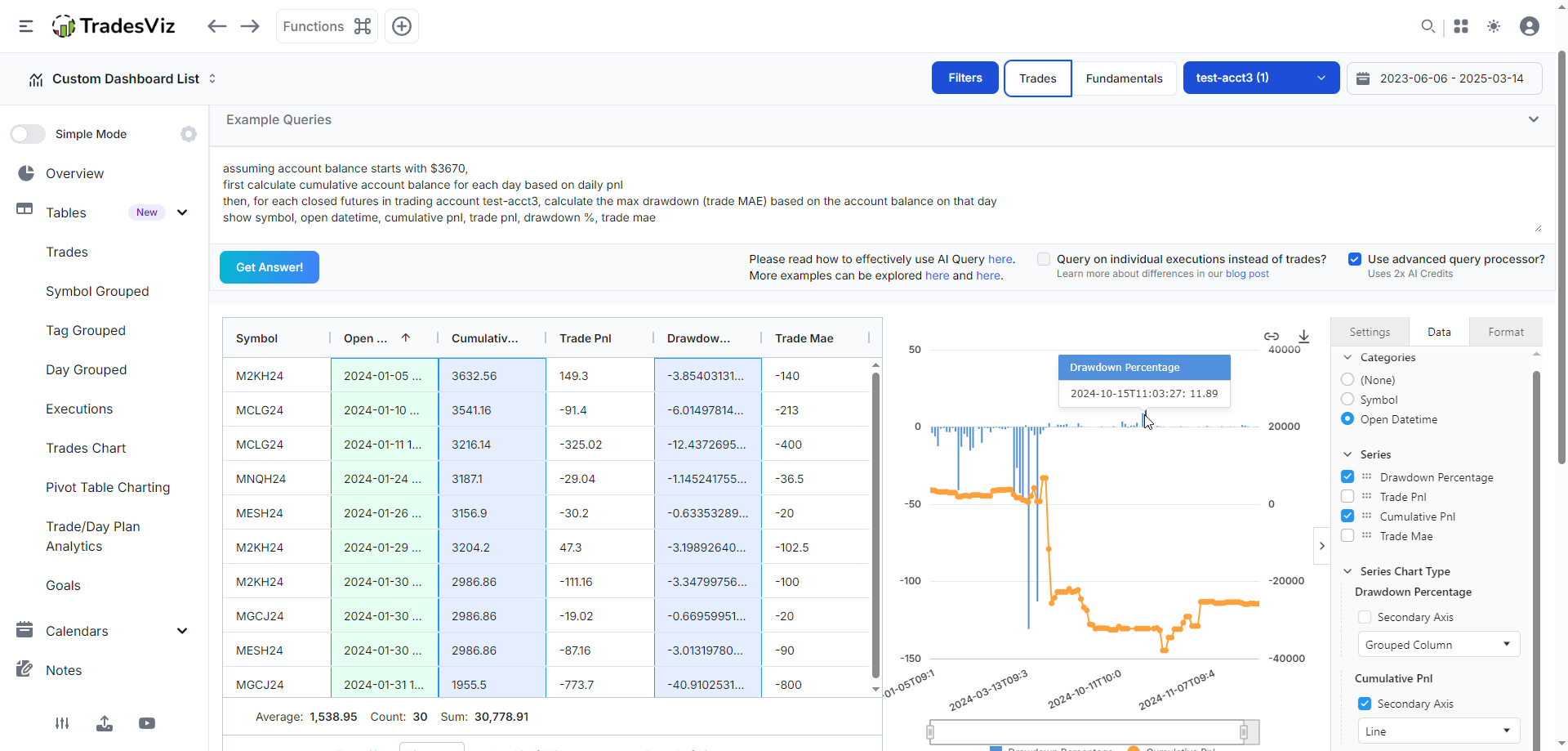1568x751 pixels.
Task: Click the upload import icon in sidebar
Action: pyautogui.click(x=105, y=723)
